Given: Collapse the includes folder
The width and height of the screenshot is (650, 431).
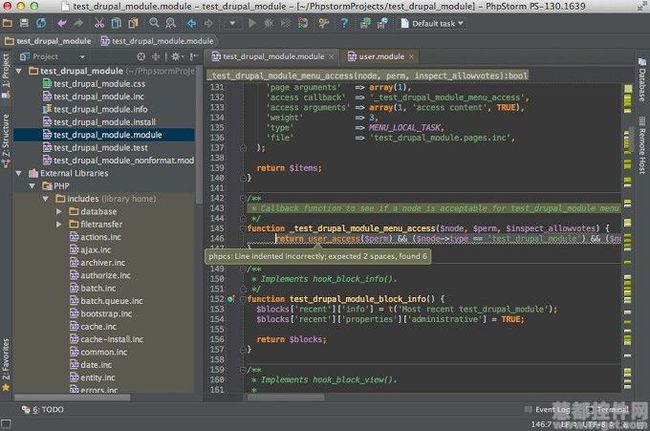Looking at the screenshot, I should coord(46,199).
